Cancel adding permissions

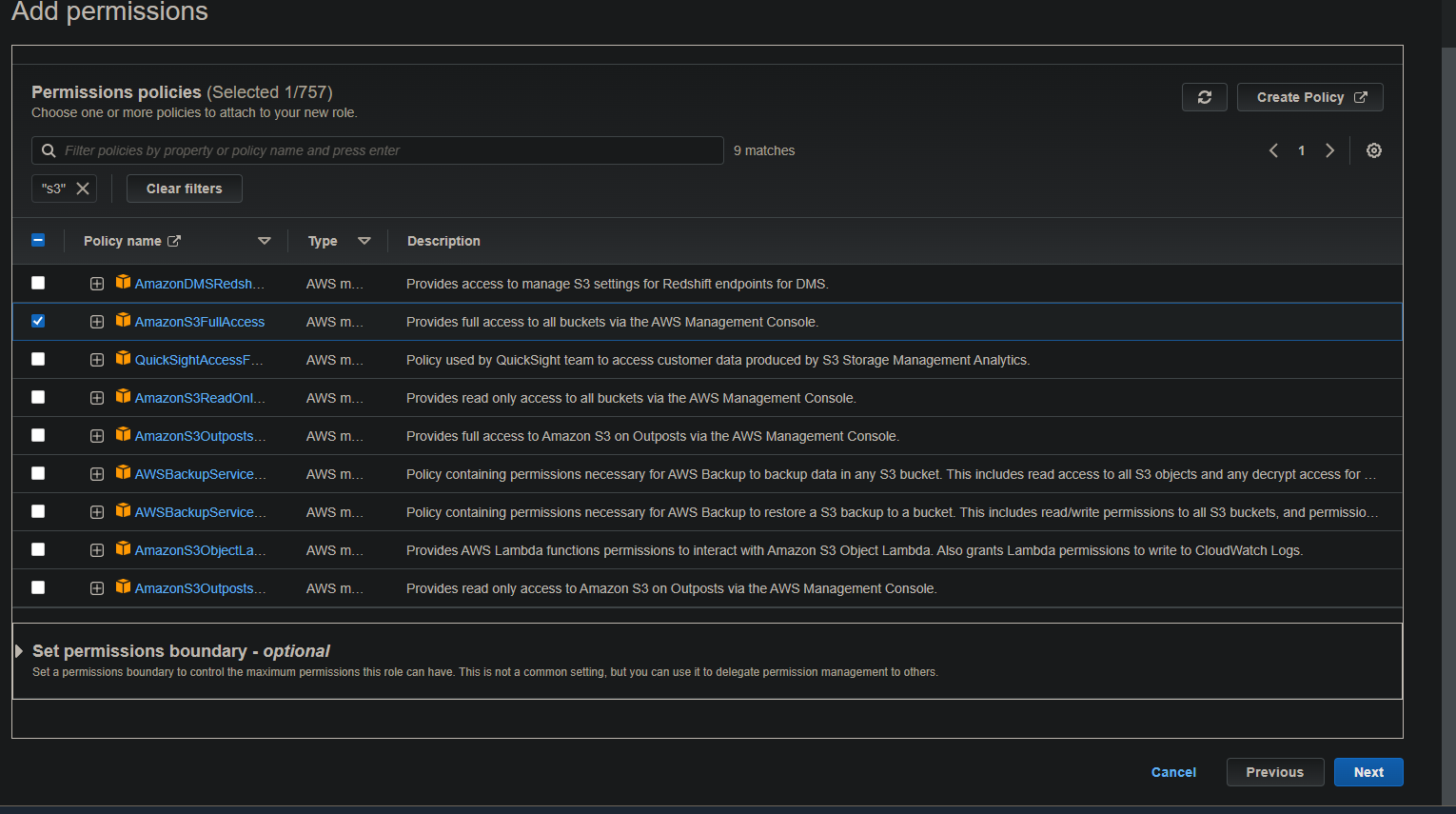click(1173, 772)
